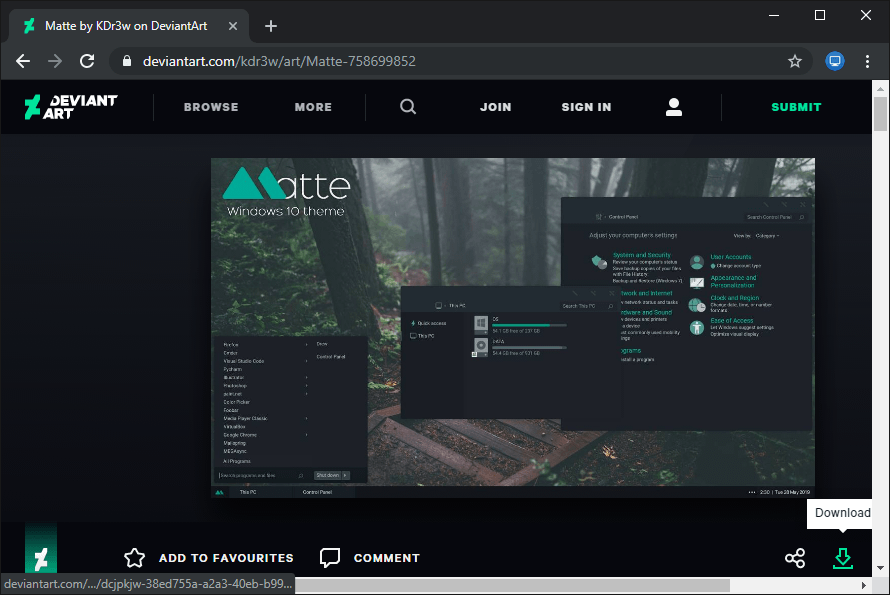This screenshot has width=890, height=595.
Task: Go back with the browser back arrow
Action: (x=23, y=61)
